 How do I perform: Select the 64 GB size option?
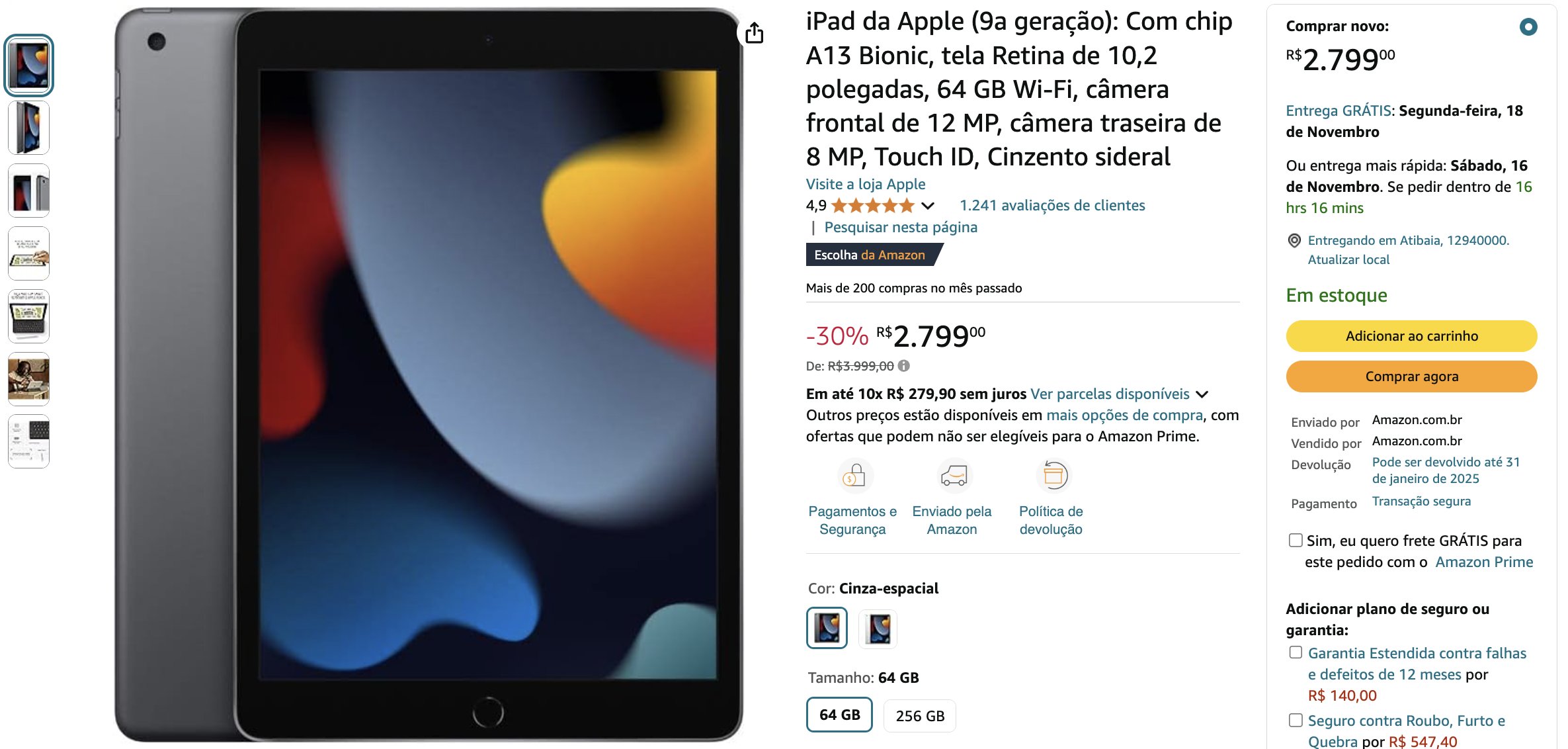click(x=839, y=715)
